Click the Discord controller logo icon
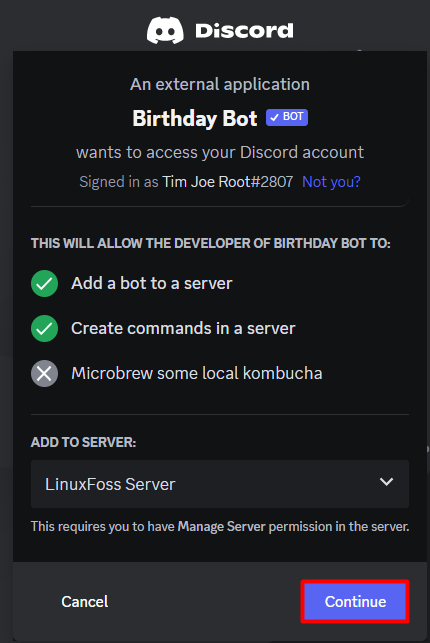This screenshot has width=430, height=643. 165,30
